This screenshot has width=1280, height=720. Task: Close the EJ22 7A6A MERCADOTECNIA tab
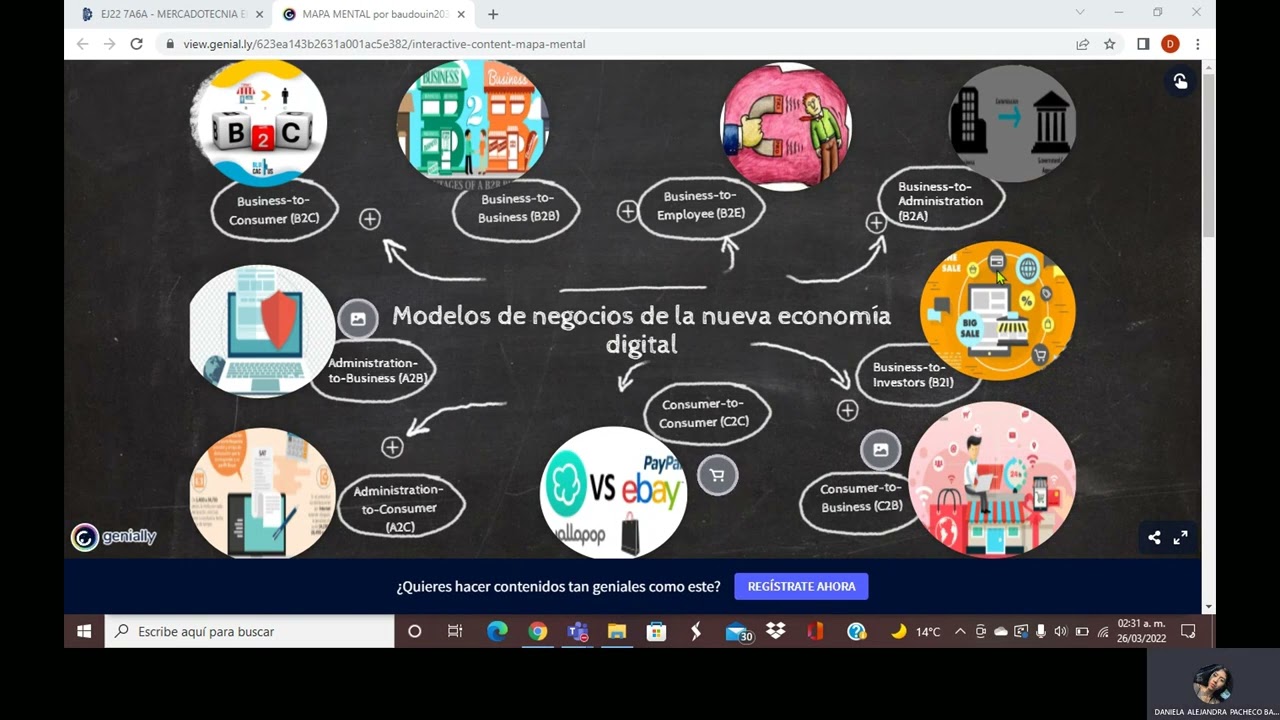(260, 14)
